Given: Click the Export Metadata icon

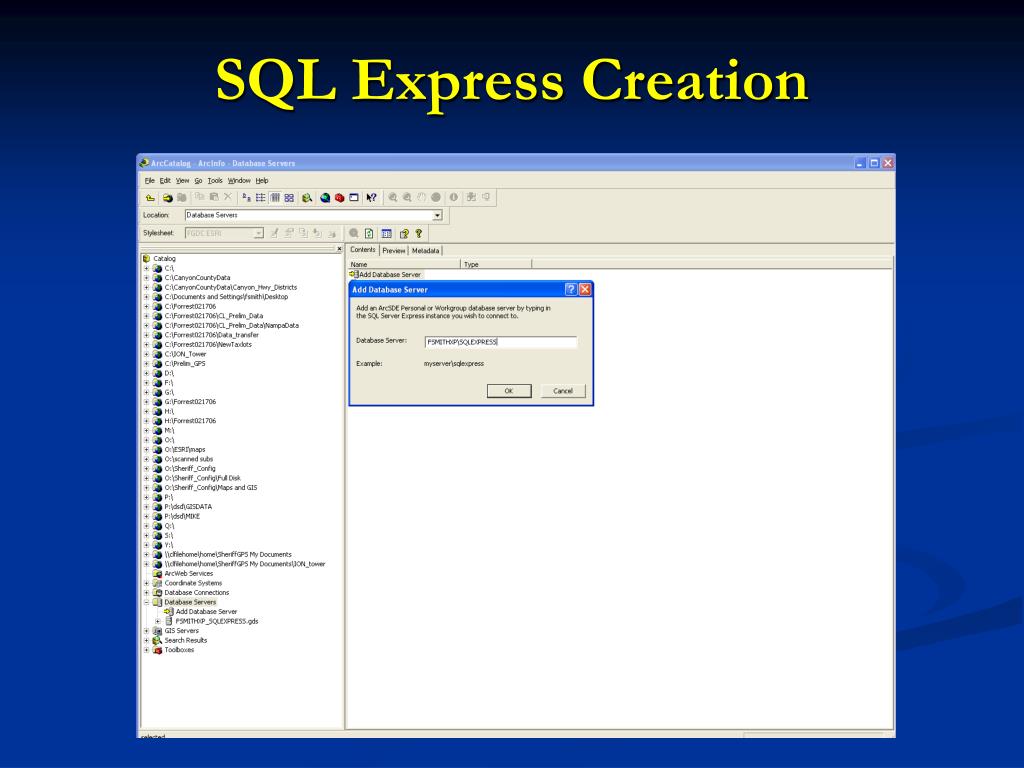Looking at the screenshot, I should (x=331, y=233).
